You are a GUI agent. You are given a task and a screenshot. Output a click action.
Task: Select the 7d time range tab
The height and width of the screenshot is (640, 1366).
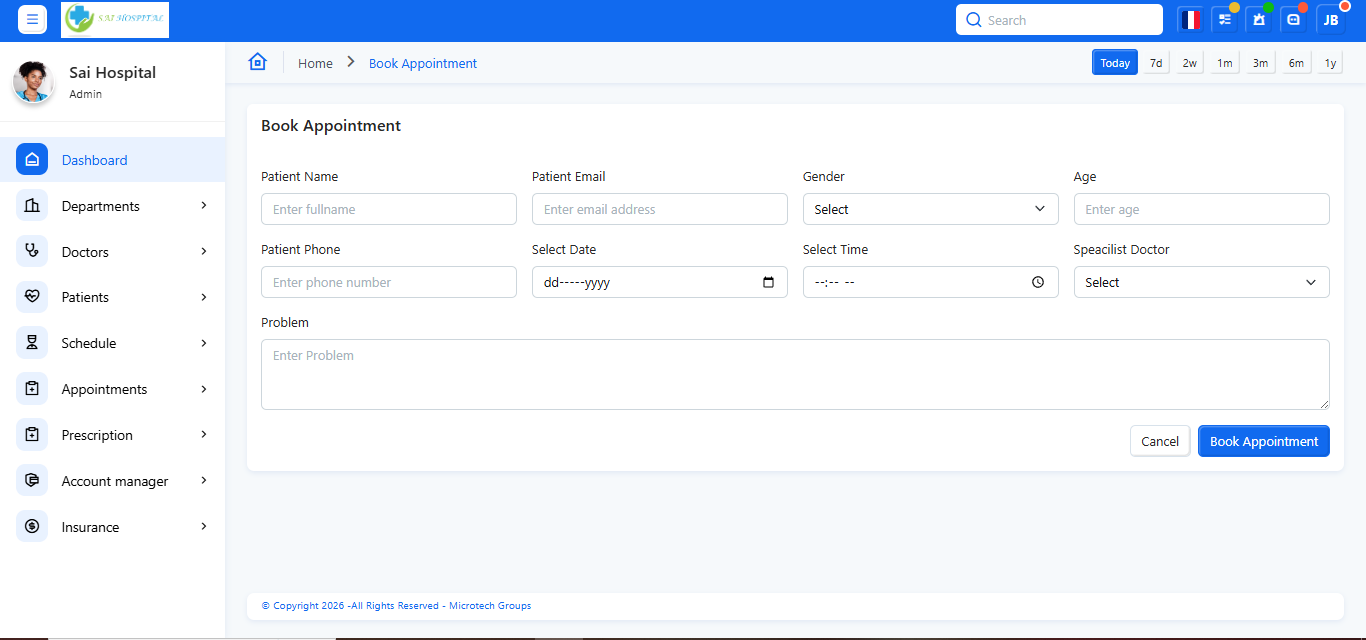1156,63
